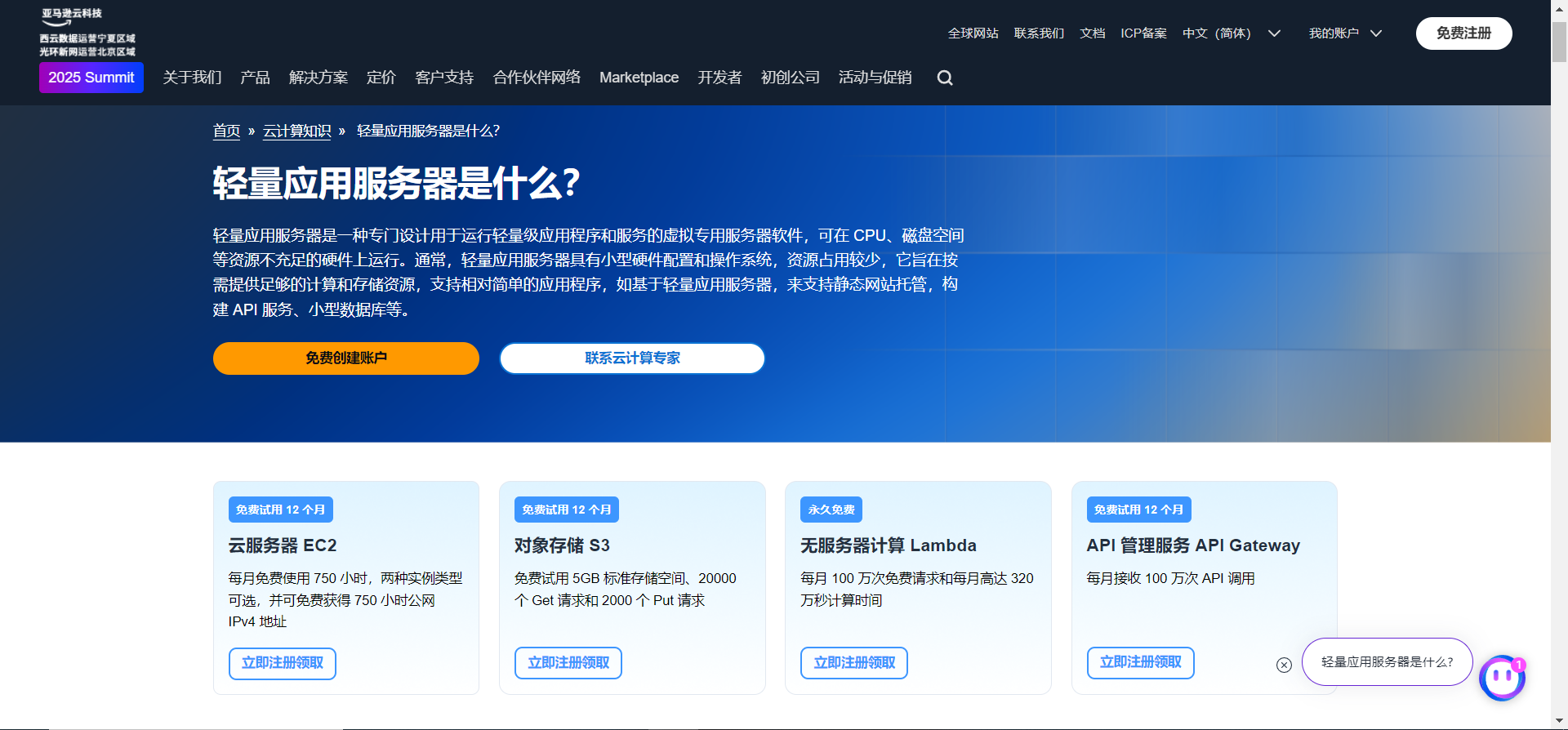Click the chat prompt 轻量应用服务器是什么? bubble
The width and height of the screenshot is (1568, 730).
click(x=1387, y=662)
